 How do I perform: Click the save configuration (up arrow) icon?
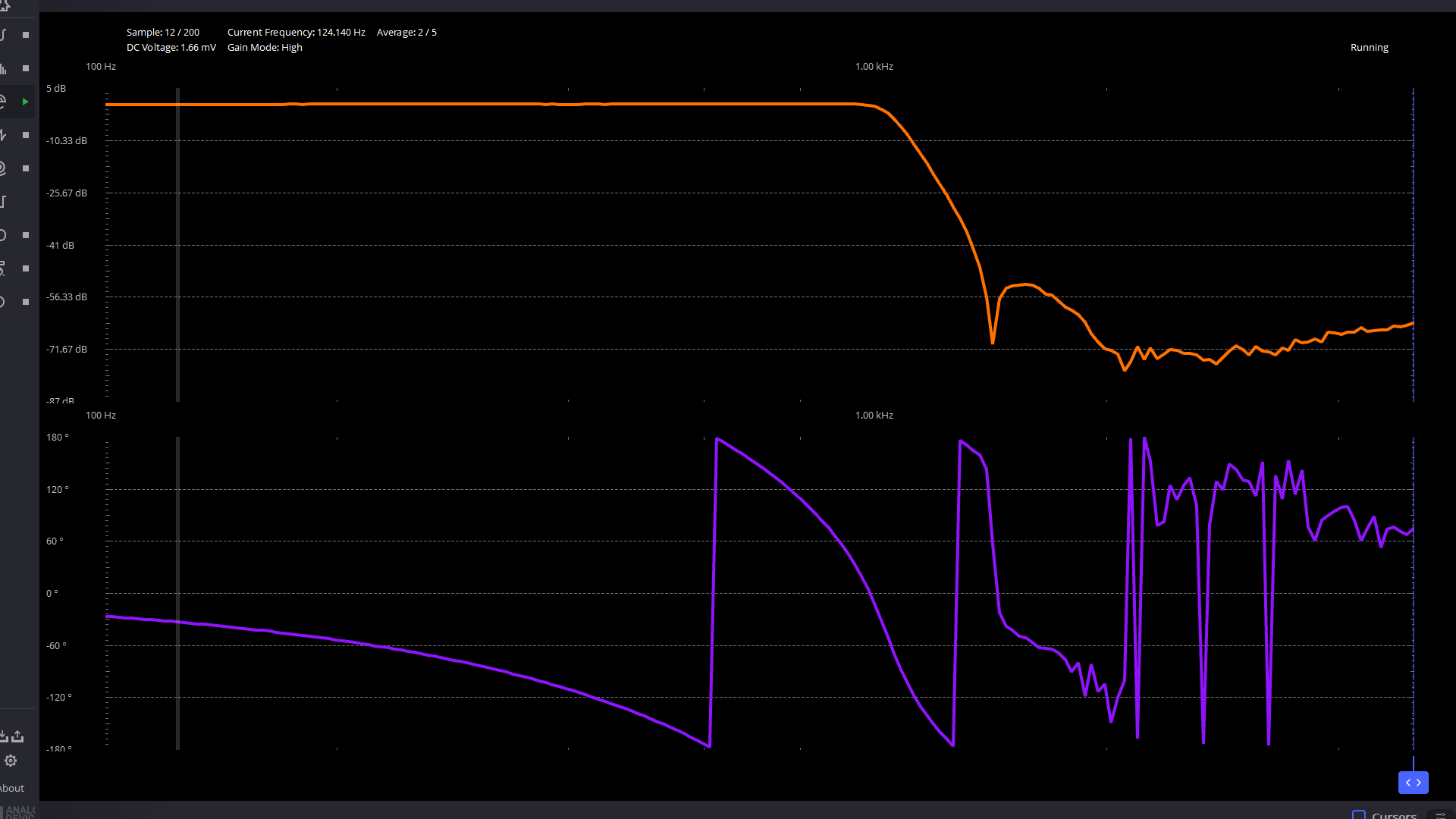pyautogui.click(x=18, y=736)
